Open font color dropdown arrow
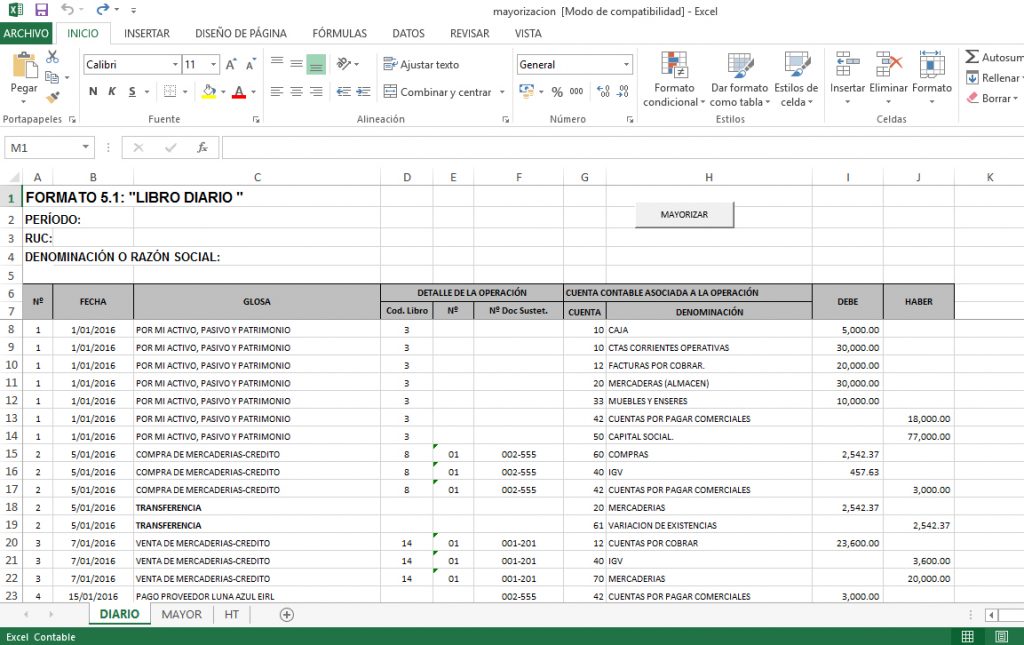1024x645 pixels. [253, 92]
